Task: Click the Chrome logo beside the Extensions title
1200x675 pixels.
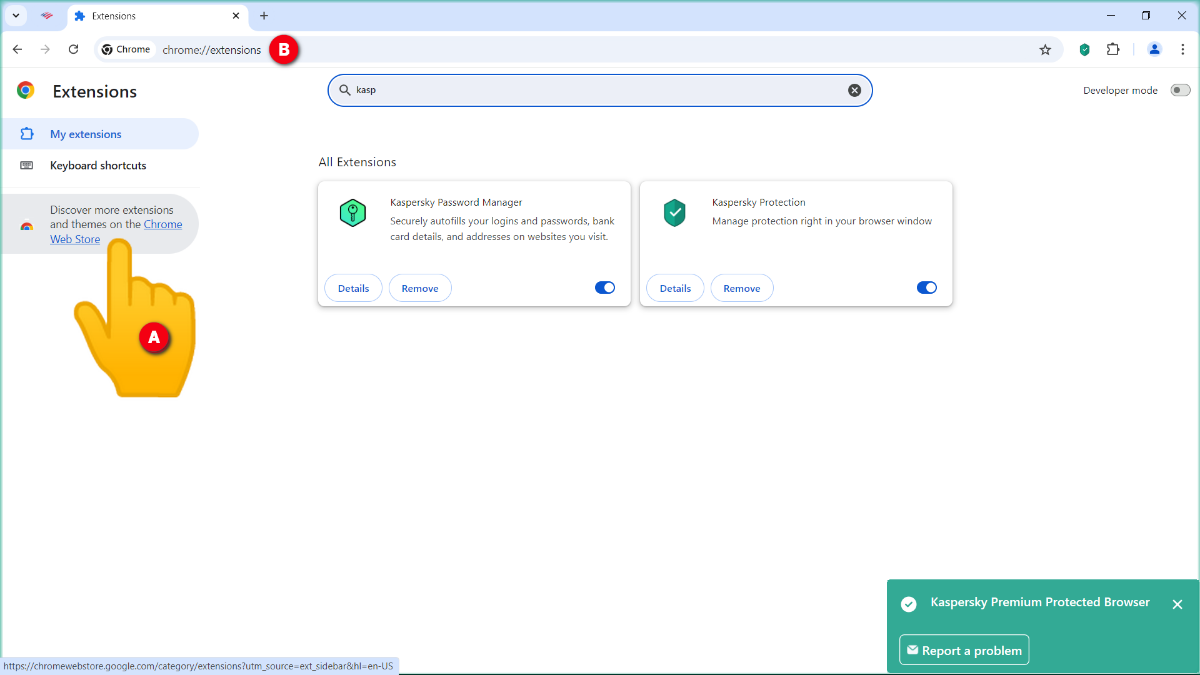Action: coord(26,90)
